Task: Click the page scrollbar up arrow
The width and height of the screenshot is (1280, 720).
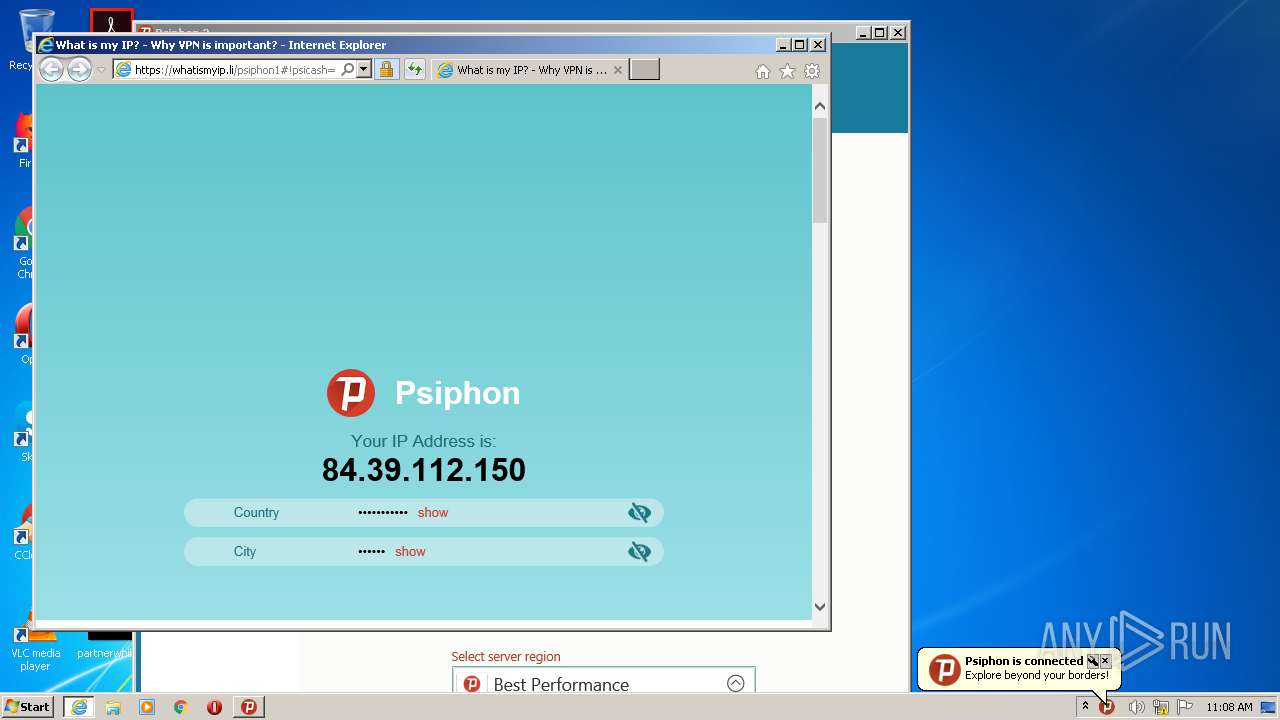Action: point(820,106)
